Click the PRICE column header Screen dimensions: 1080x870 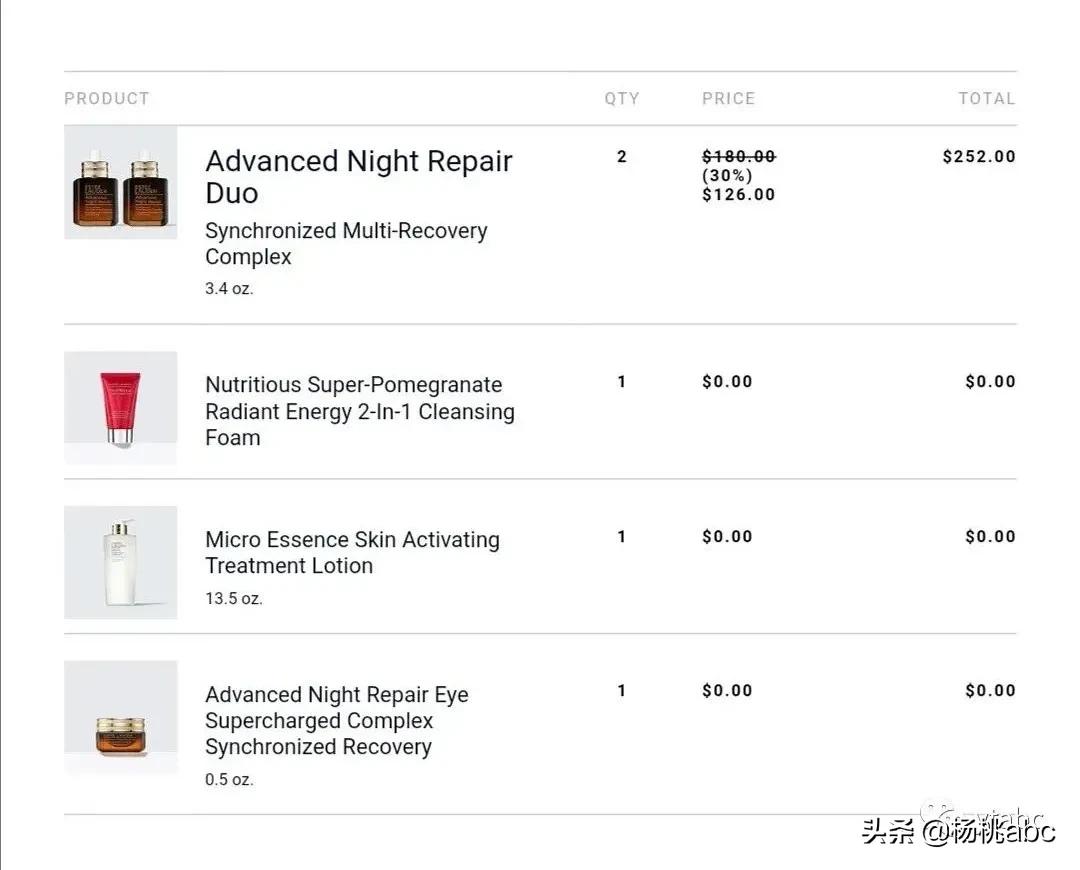pyautogui.click(x=728, y=98)
